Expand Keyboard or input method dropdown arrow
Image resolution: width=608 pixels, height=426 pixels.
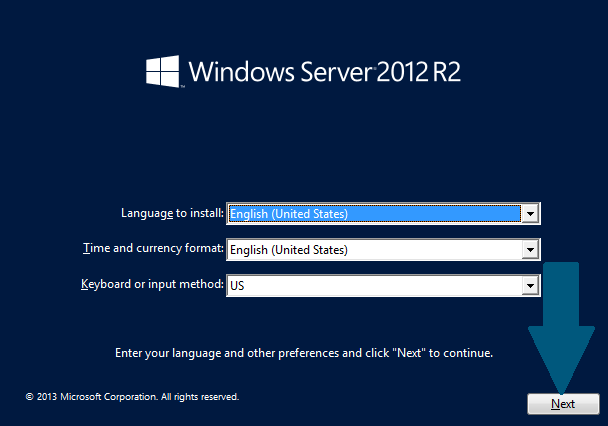click(x=530, y=286)
